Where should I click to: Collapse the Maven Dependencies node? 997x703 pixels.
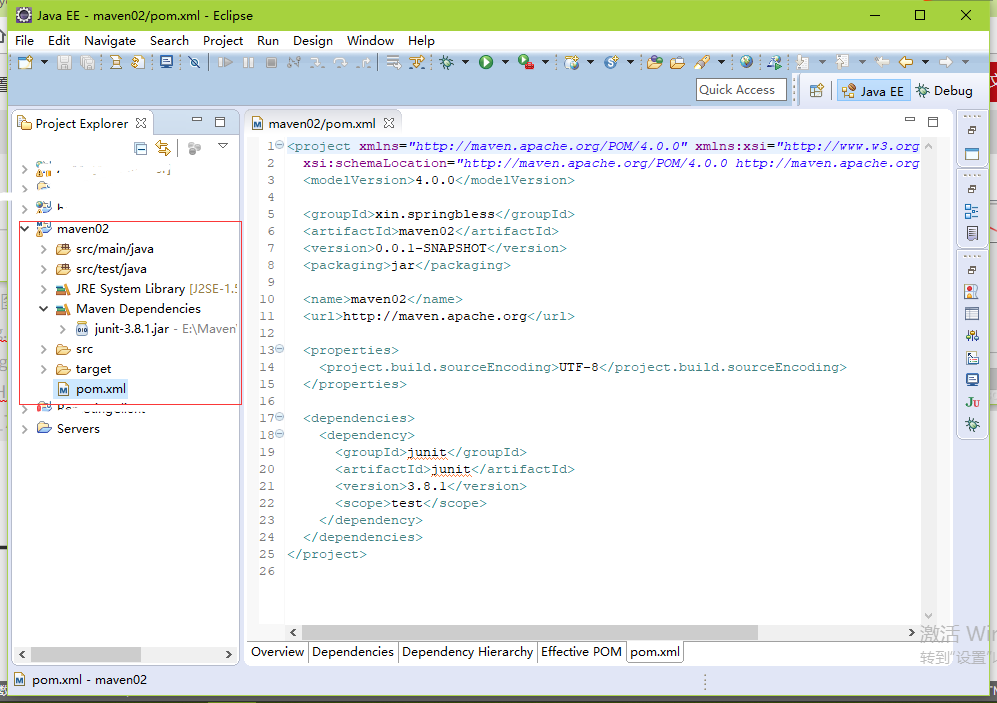point(44,309)
